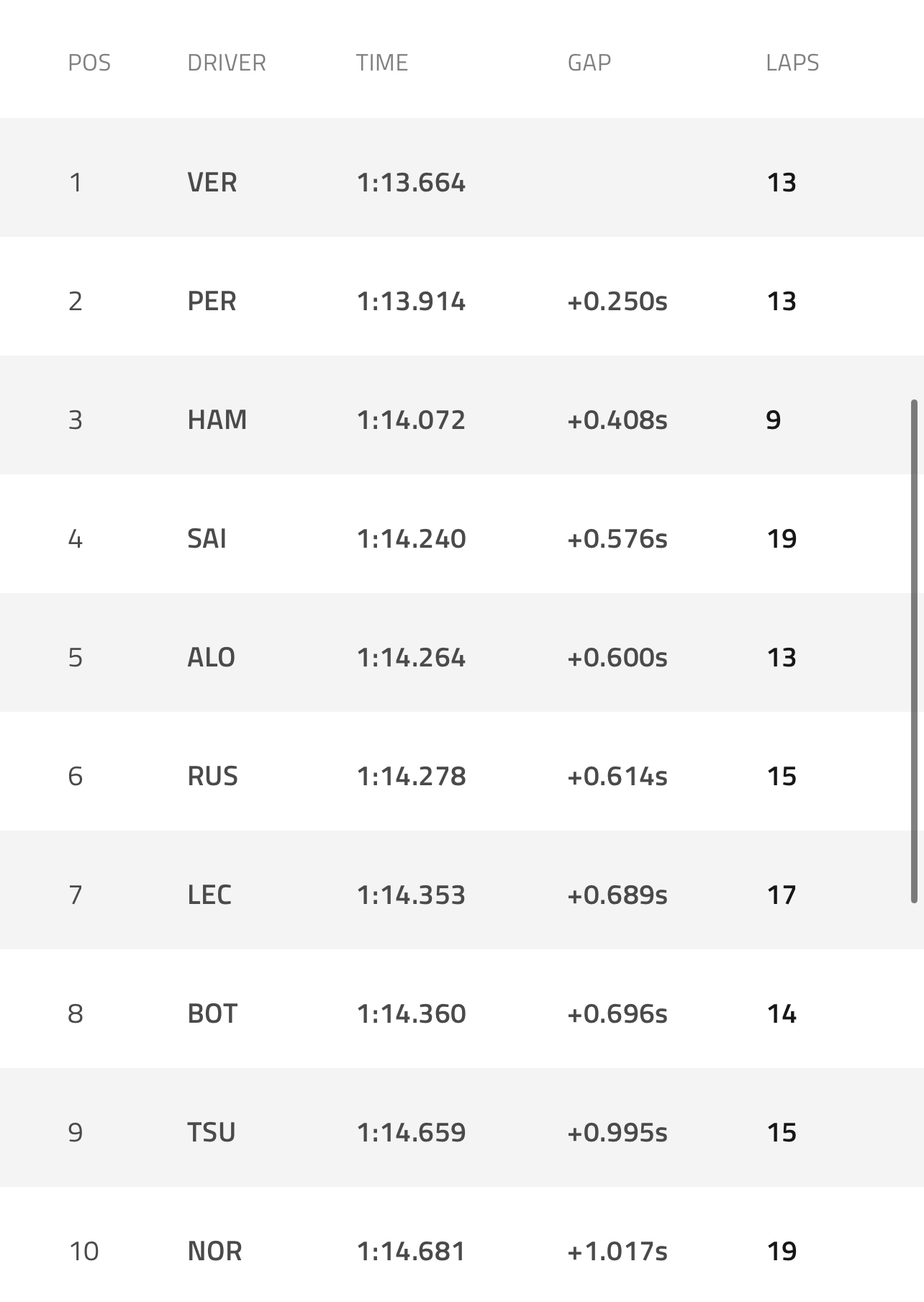The image size is (924, 1302).
Task: Click the POS column header
Action: [x=89, y=63]
